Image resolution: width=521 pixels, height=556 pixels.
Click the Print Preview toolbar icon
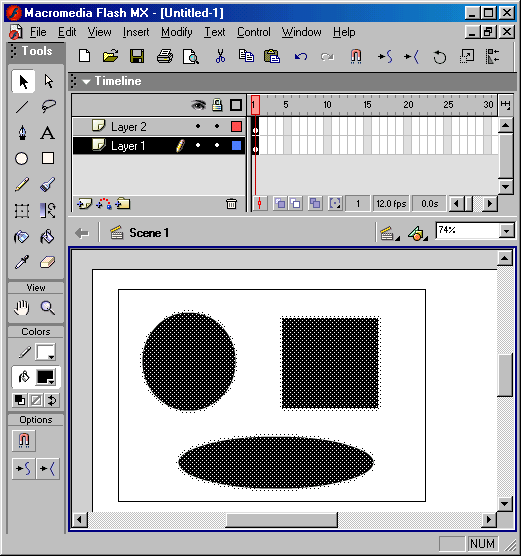[191, 57]
